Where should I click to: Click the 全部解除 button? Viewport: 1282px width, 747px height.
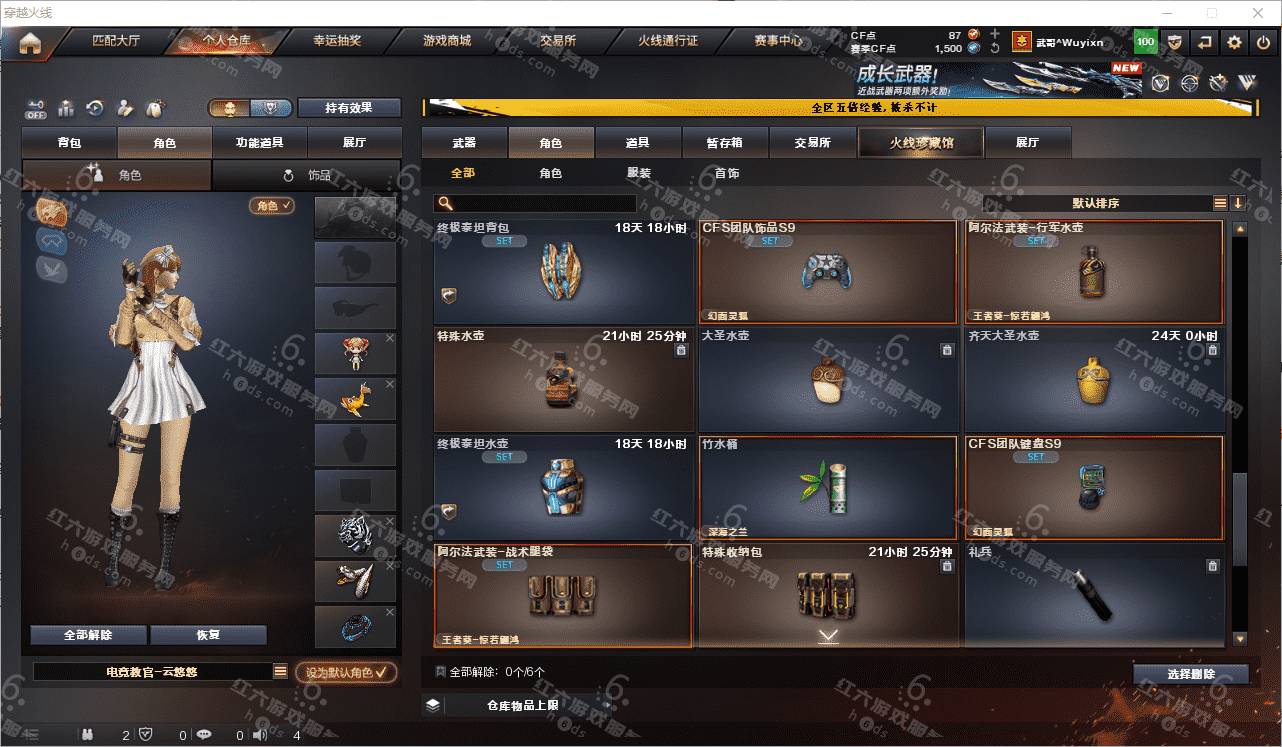[88, 635]
